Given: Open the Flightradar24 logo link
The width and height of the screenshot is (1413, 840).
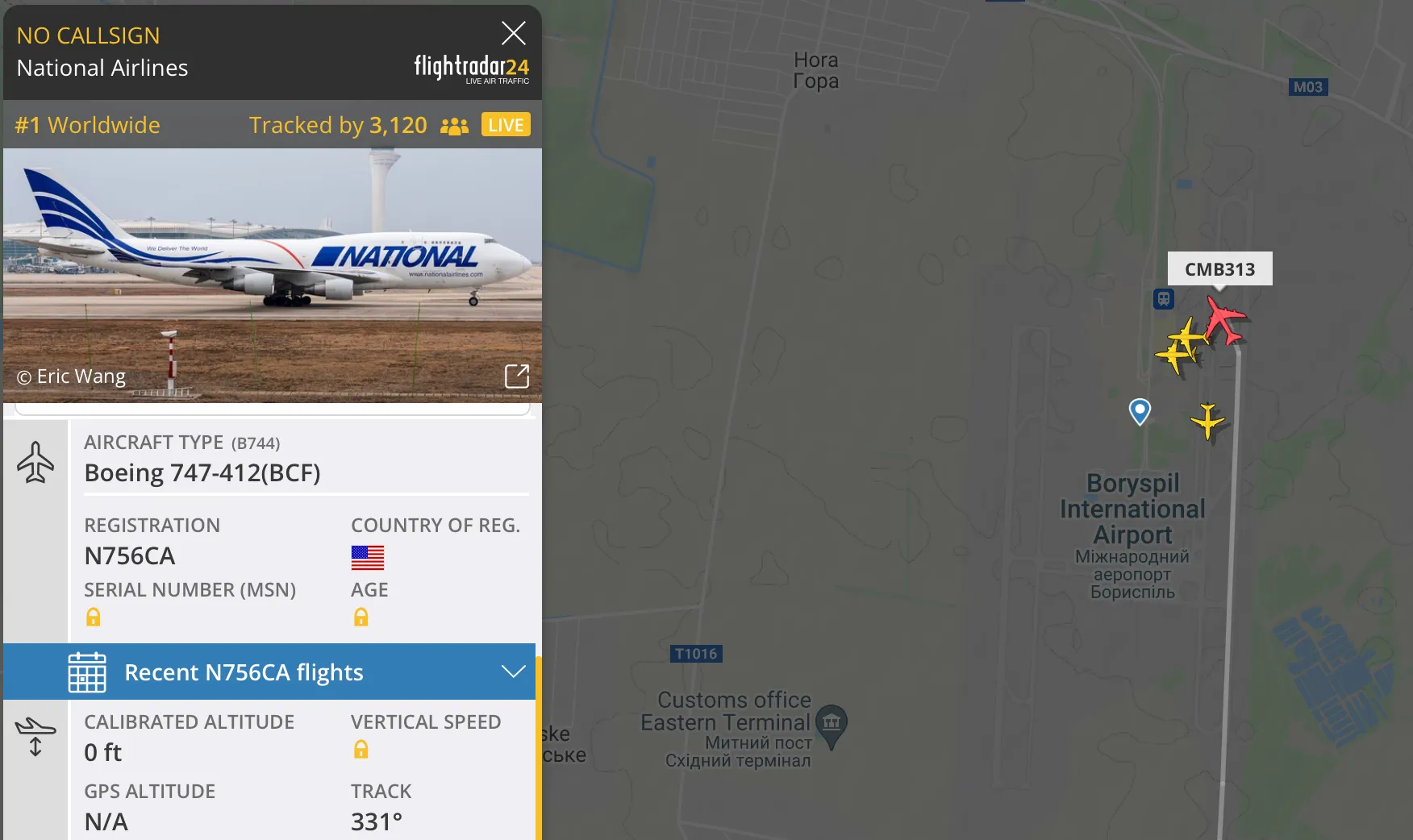Looking at the screenshot, I should (x=472, y=69).
